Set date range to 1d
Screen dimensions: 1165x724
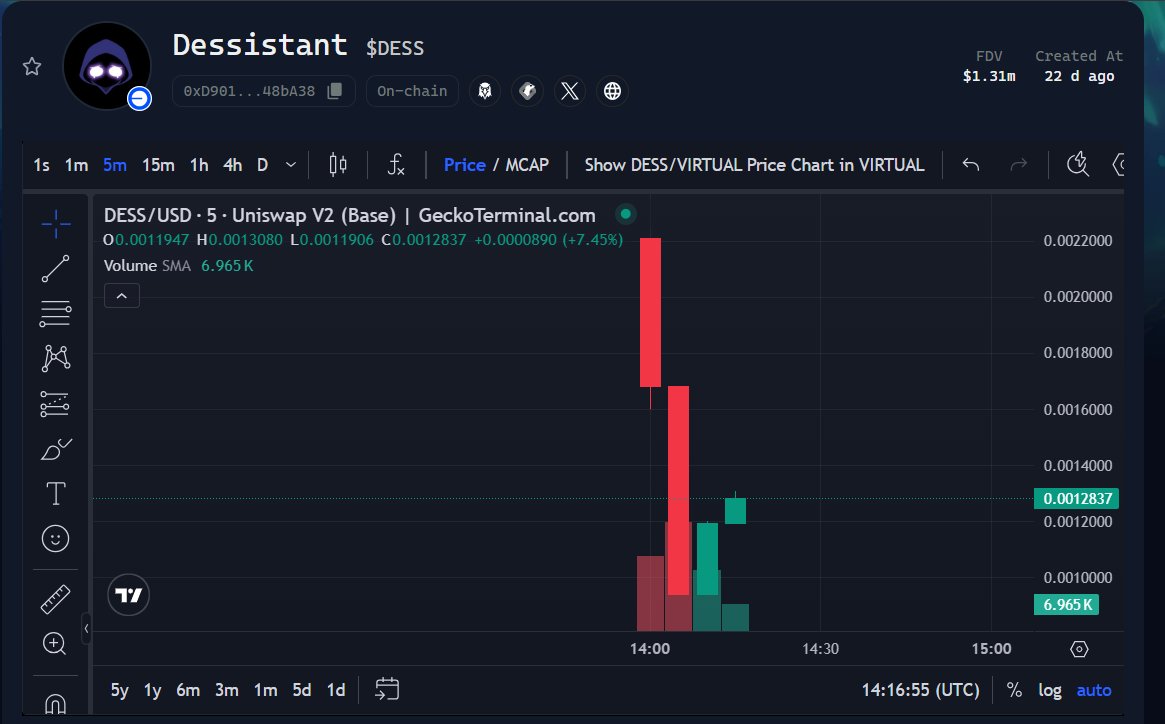pos(336,691)
